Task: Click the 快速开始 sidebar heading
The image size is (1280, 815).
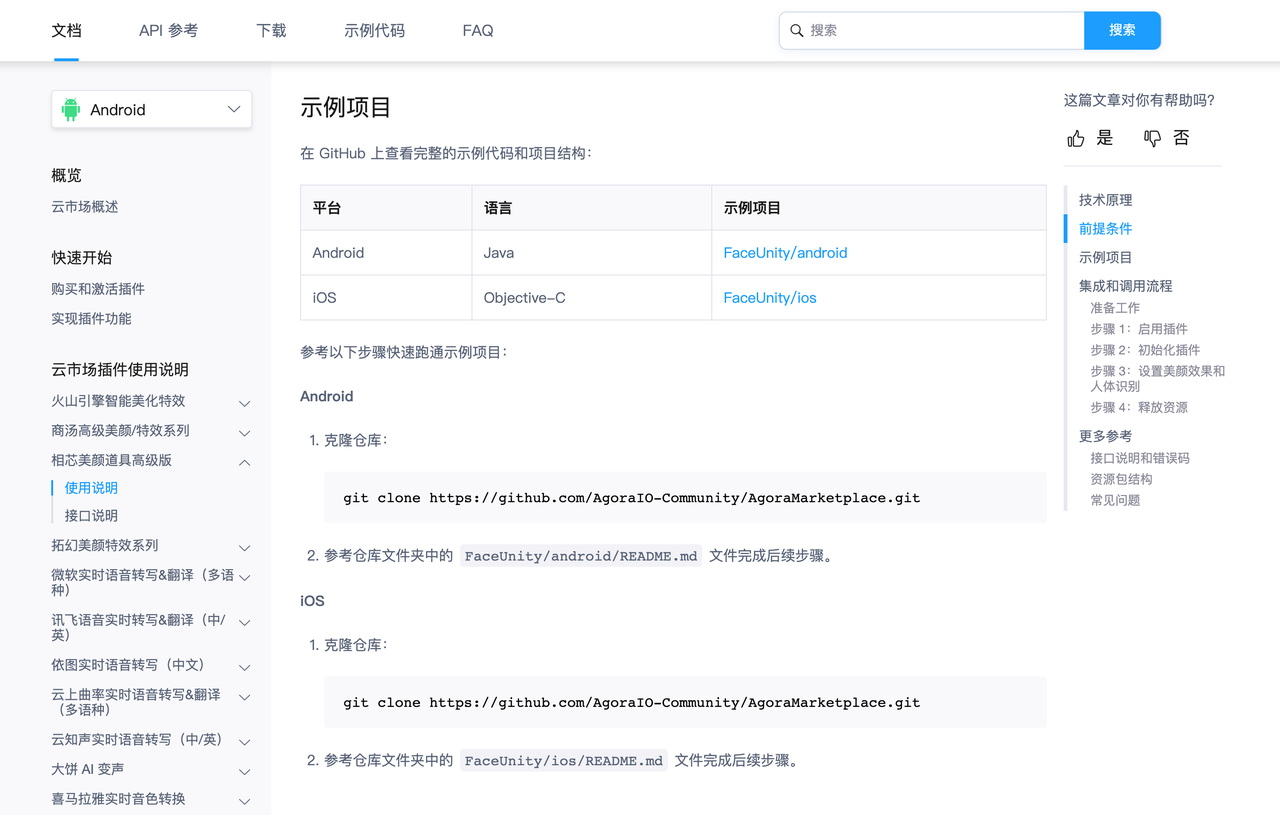Action: point(82,258)
